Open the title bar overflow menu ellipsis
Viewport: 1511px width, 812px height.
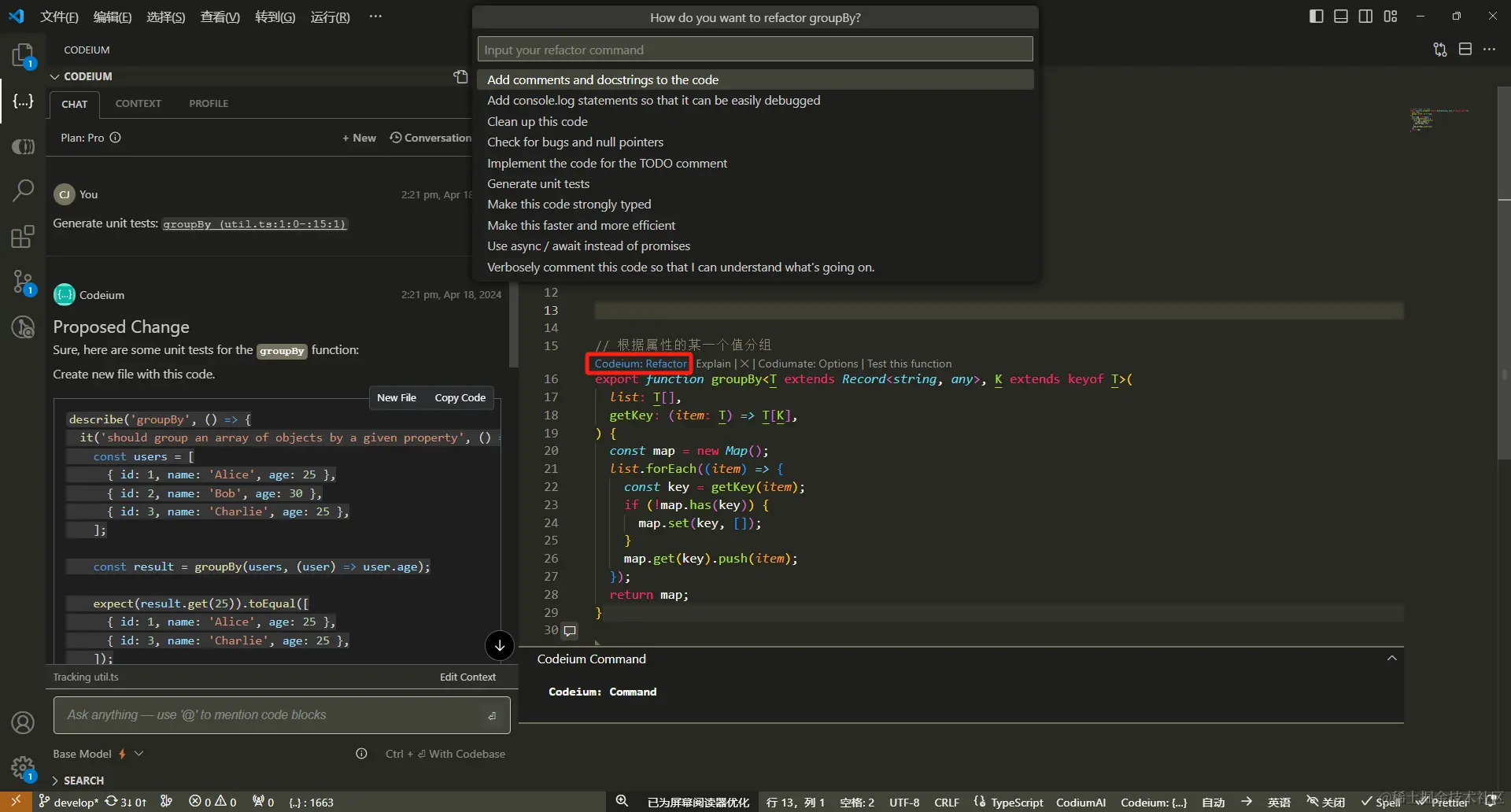pos(375,17)
